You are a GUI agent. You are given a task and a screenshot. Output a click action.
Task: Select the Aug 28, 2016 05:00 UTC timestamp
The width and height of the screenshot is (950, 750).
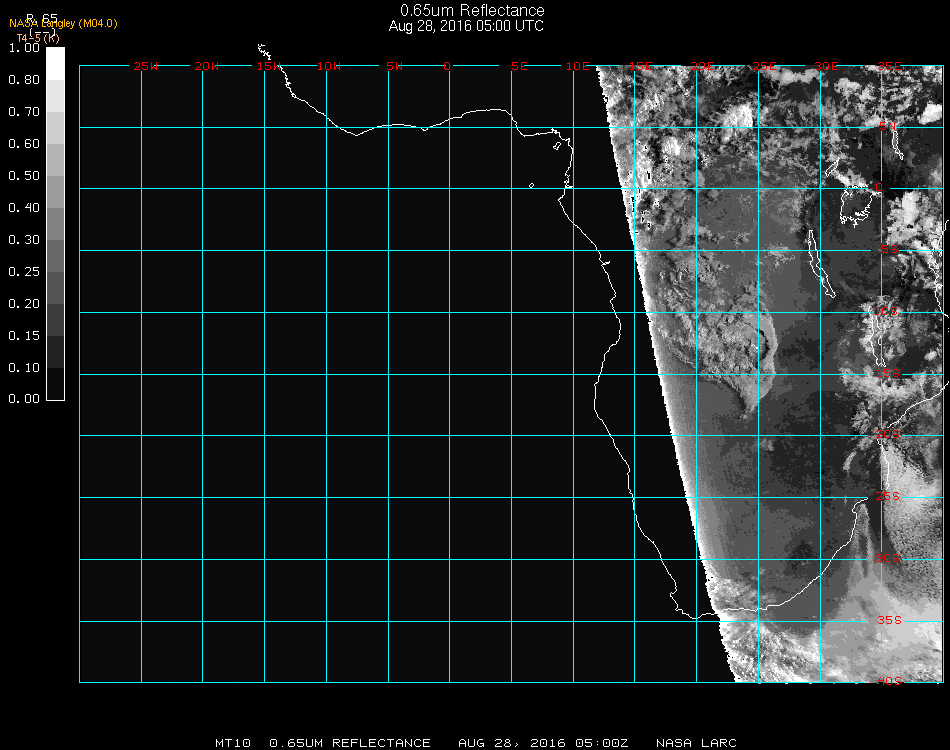point(466,26)
